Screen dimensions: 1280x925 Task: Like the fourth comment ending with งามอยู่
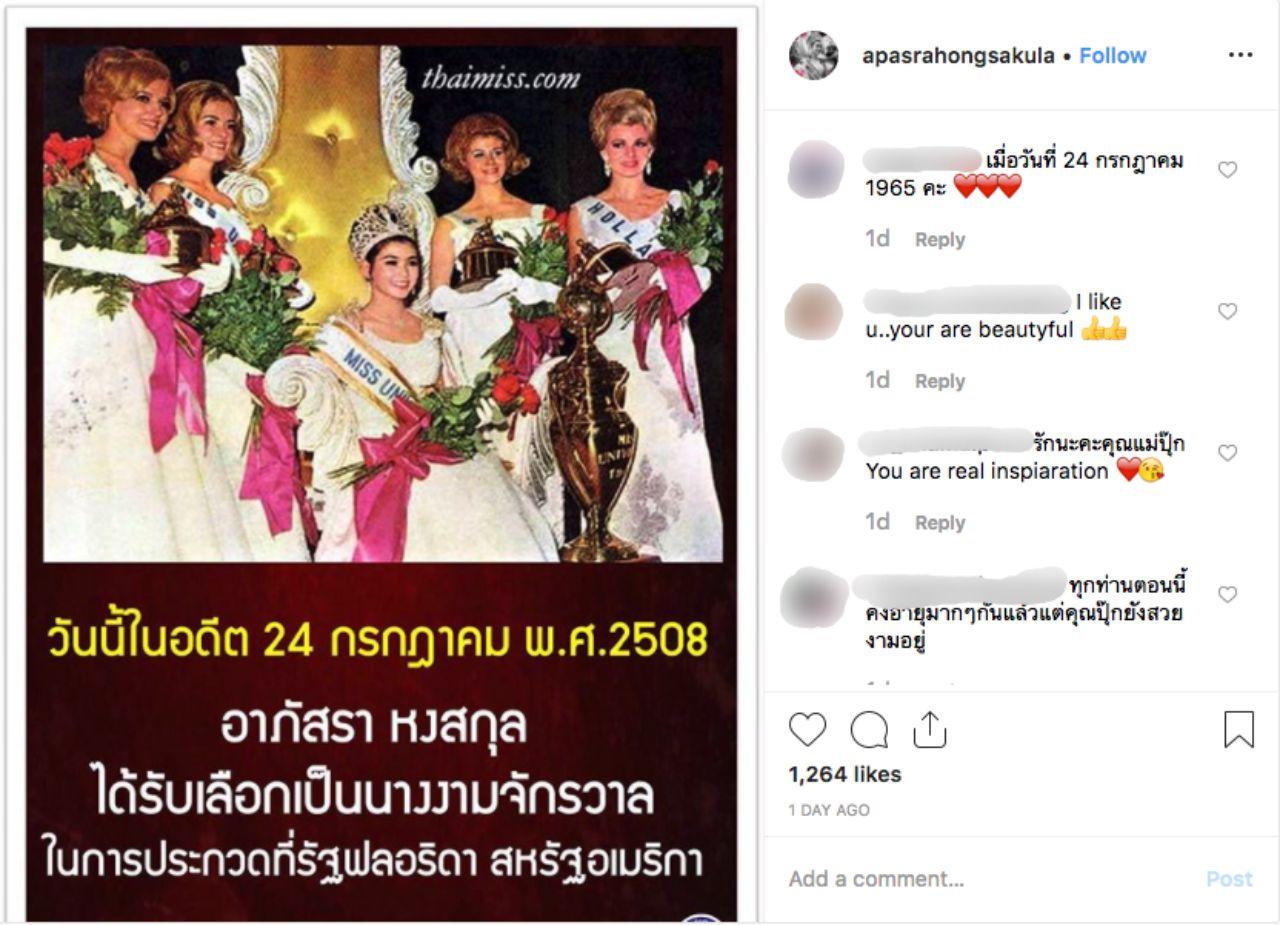click(1227, 595)
